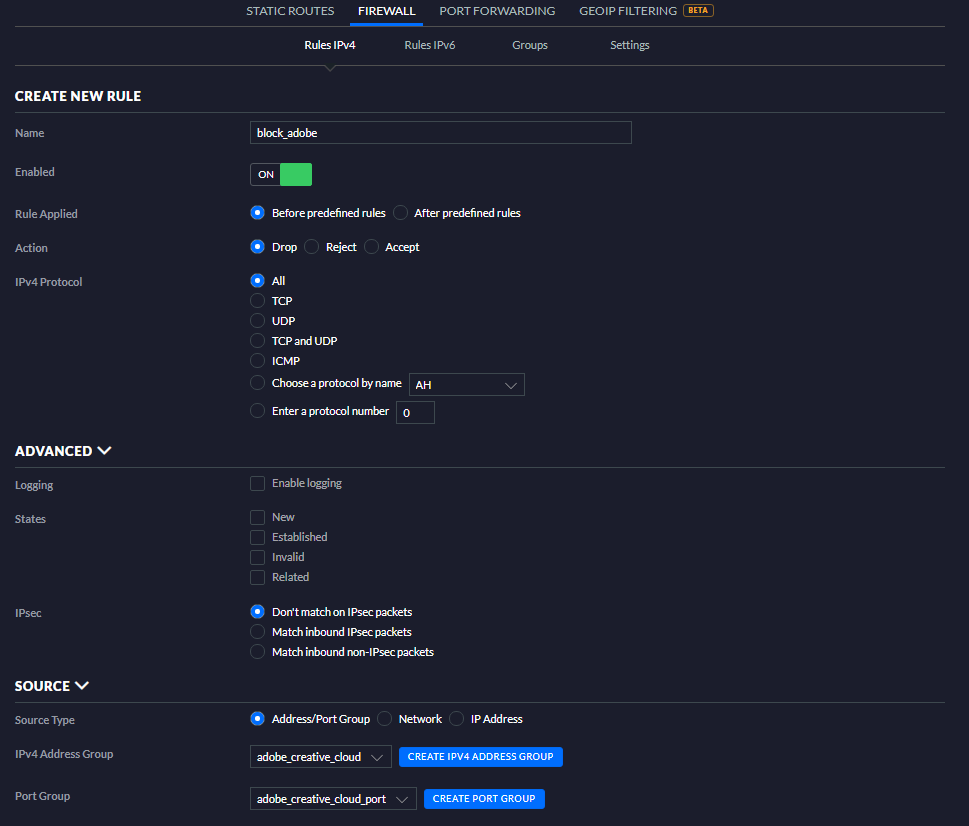
Task: Select IP Address source type
Action: tap(457, 719)
